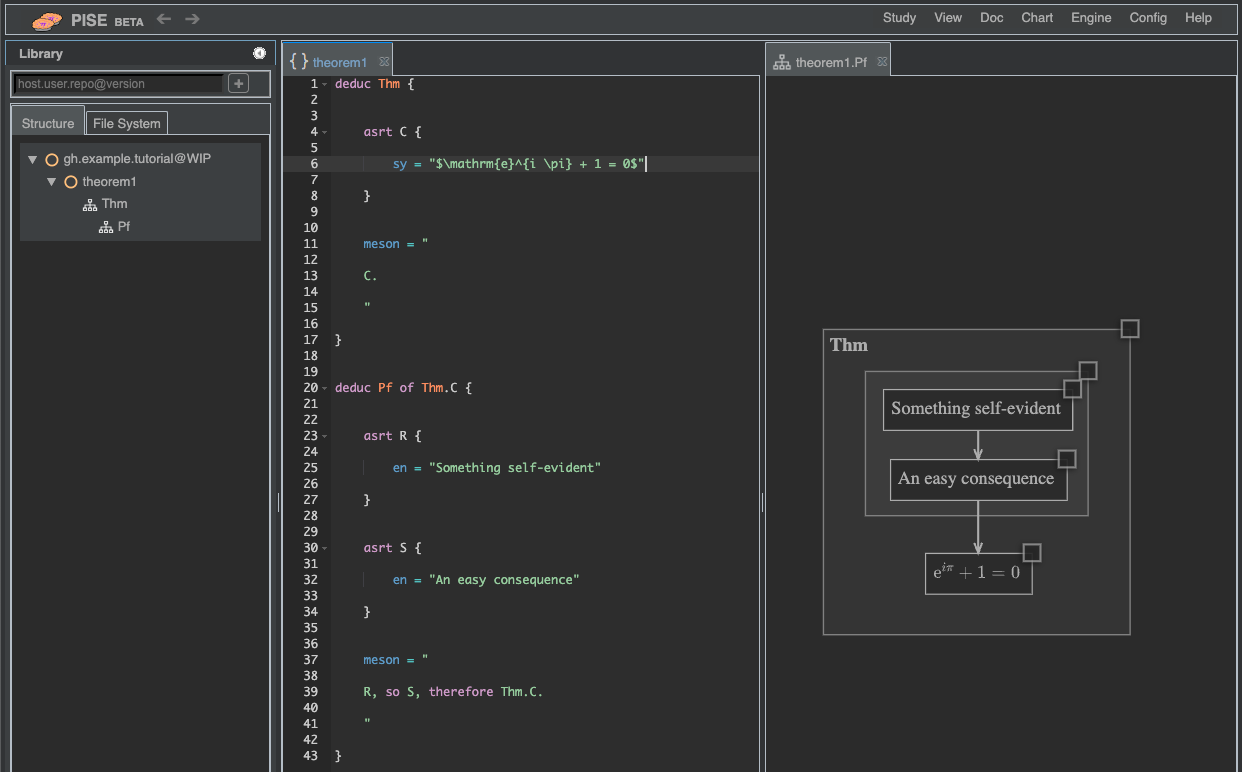Toggle checkbox on 'Something self-evident' node
This screenshot has width=1242, height=772.
pos(1072,389)
